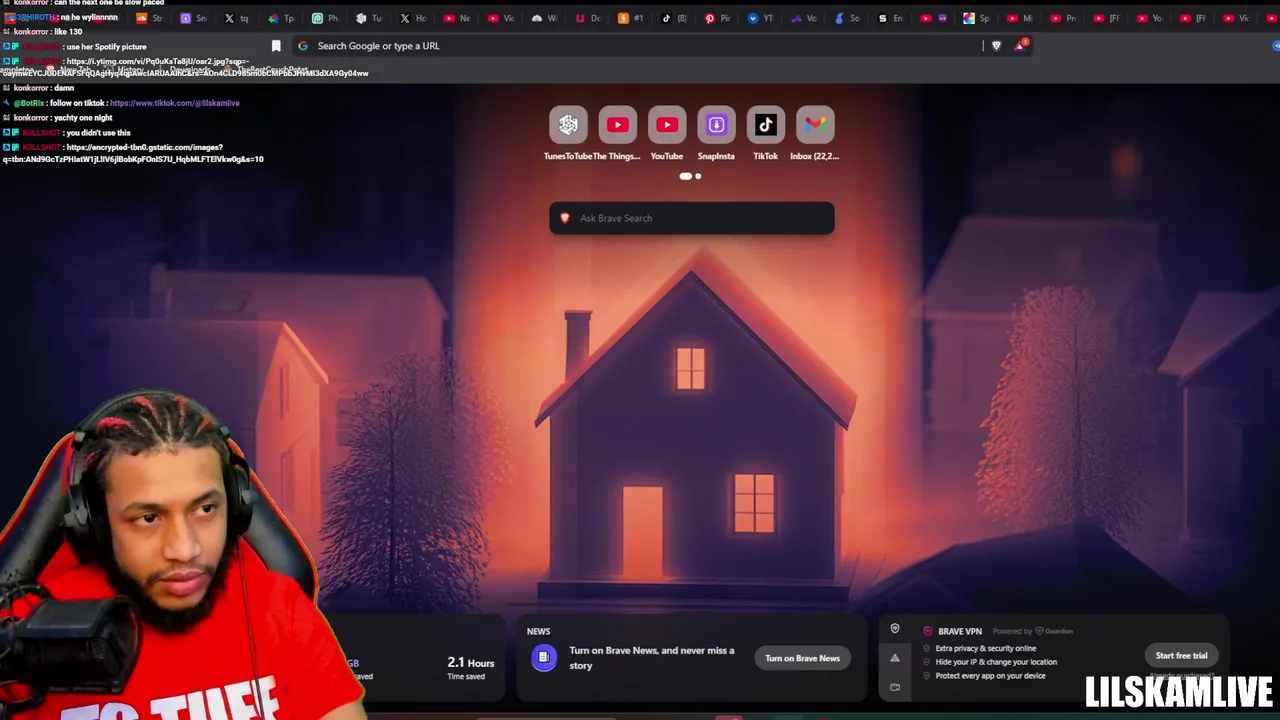Screen dimensions: 1280x720
Task: Switch to the 'Sc' browser tab
Action: click(847, 18)
